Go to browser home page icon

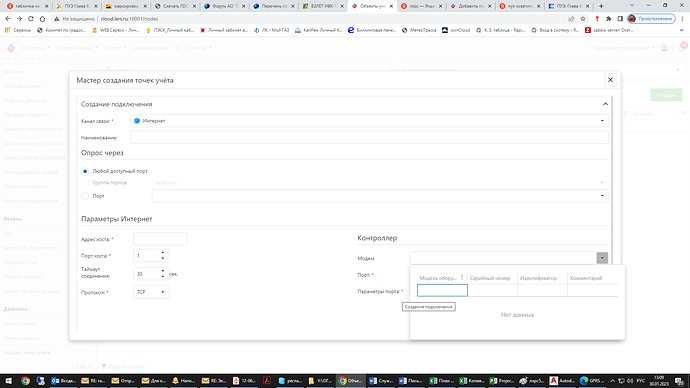coord(42,19)
